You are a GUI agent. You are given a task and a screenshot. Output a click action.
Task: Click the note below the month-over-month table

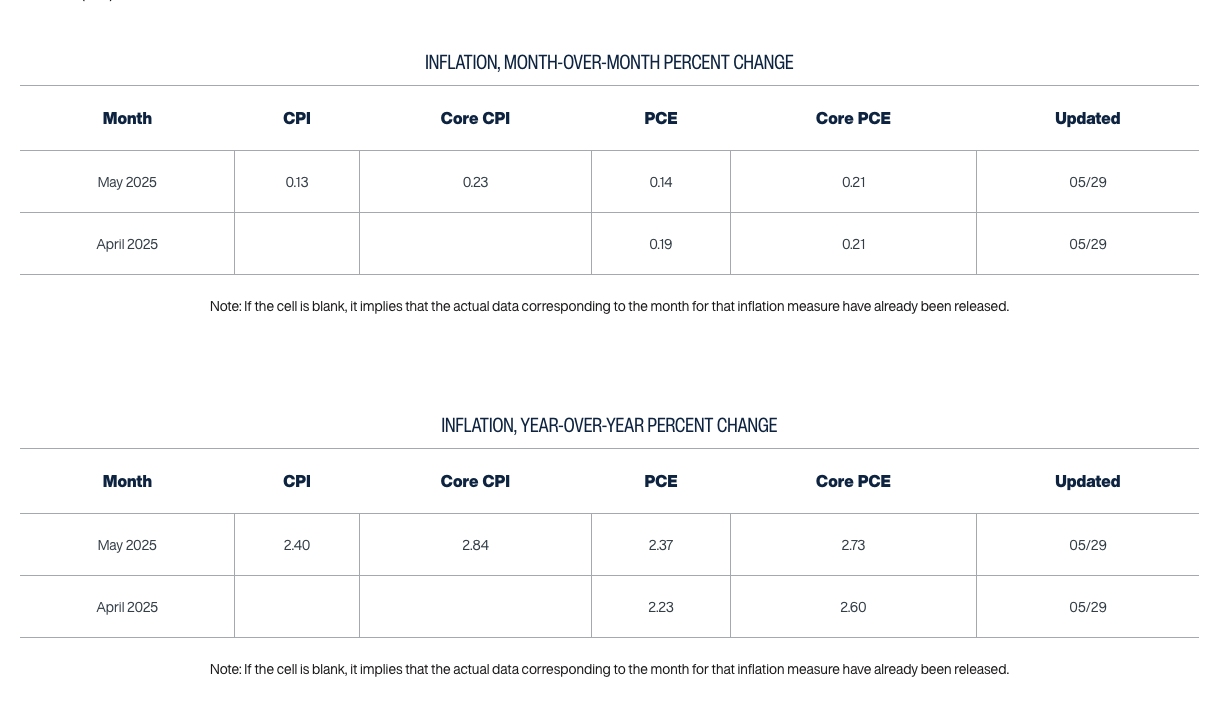pos(609,306)
